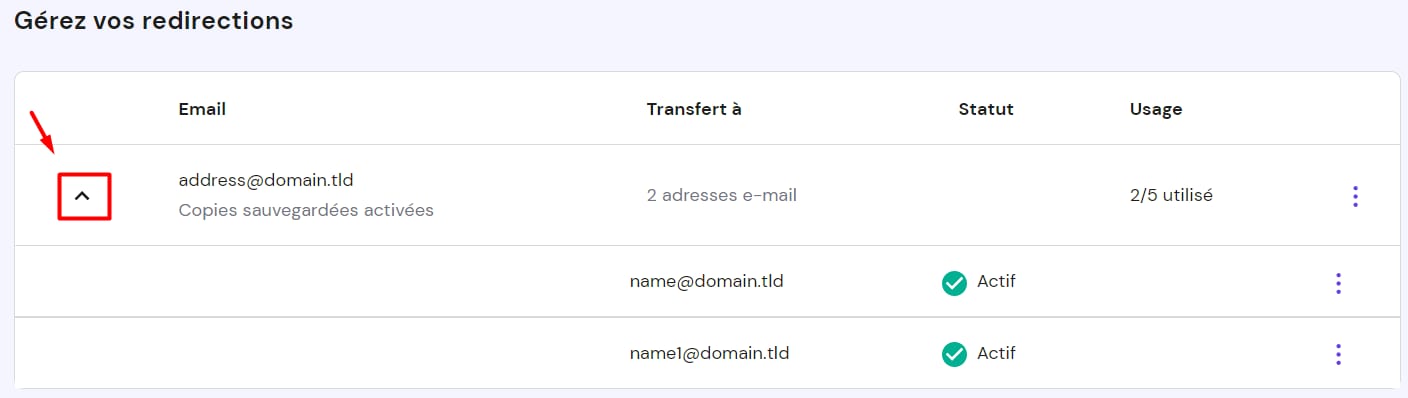
Task: Click the 2 adresses e-mail summary
Action: (722, 195)
